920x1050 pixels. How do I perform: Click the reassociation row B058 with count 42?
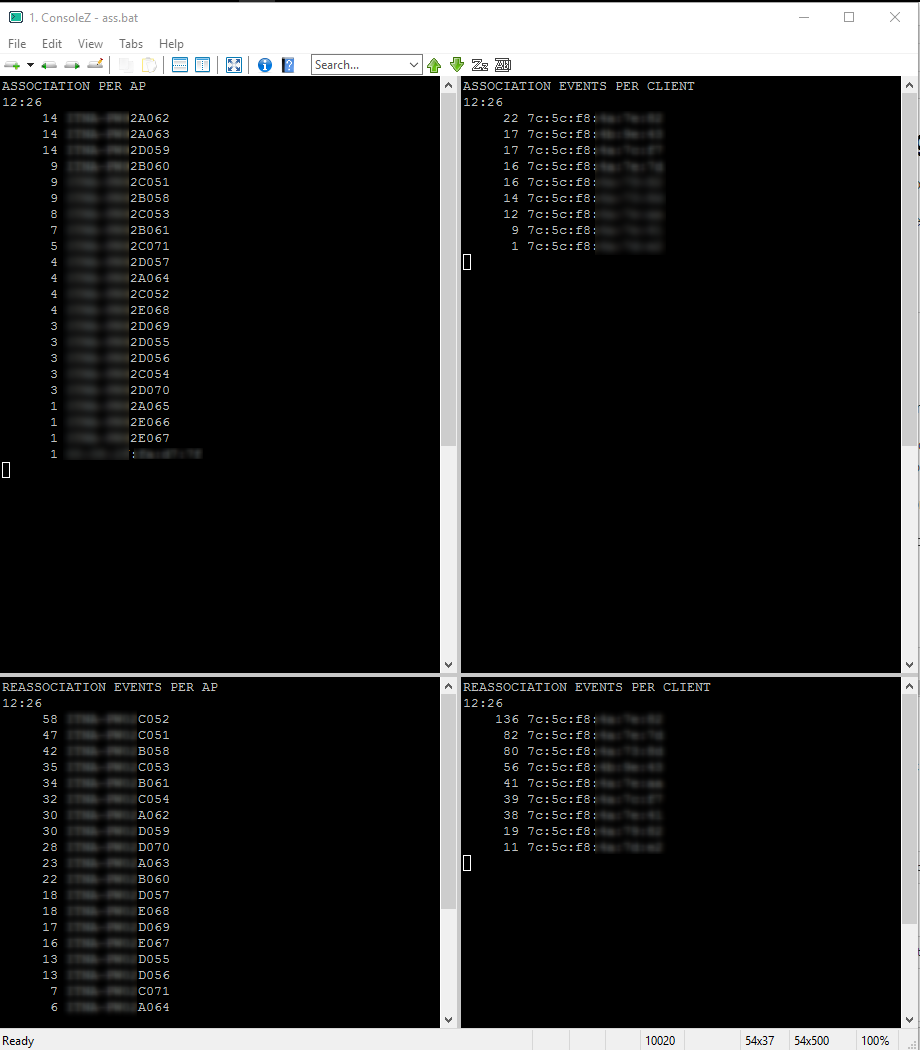(106, 751)
